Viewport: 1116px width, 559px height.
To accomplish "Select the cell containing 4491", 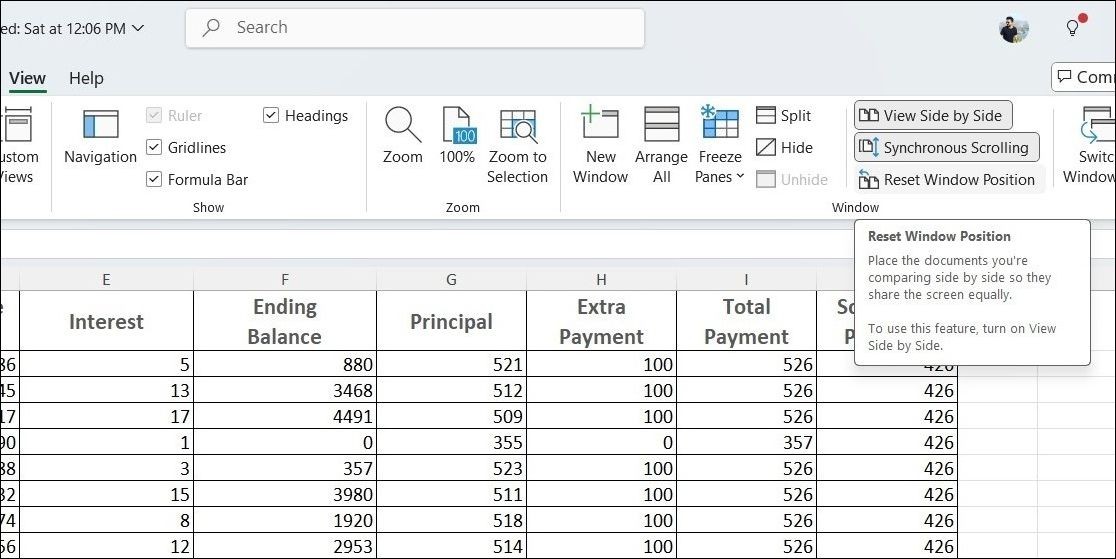I will [285, 416].
